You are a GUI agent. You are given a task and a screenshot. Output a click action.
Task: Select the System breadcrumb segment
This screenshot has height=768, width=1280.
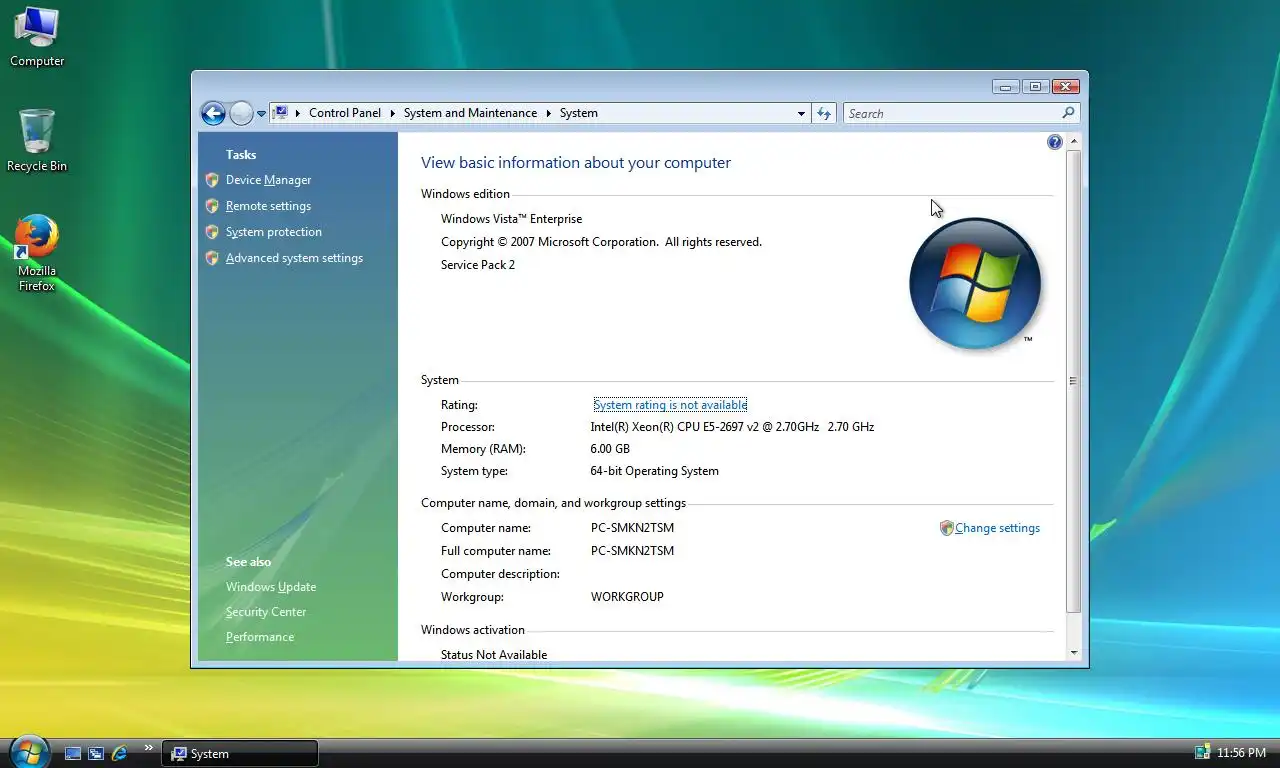pyautogui.click(x=578, y=113)
